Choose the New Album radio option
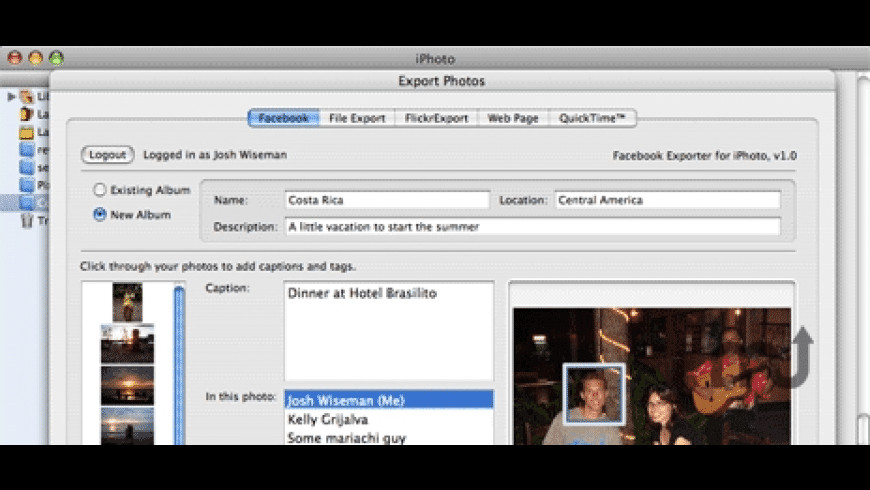 [x=99, y=214]
